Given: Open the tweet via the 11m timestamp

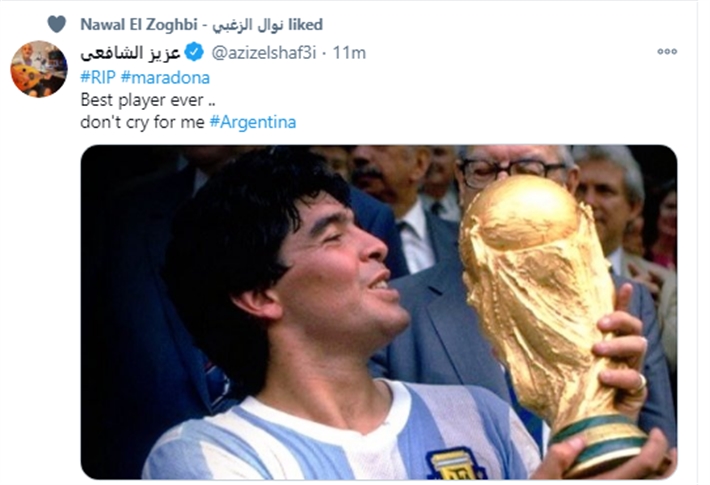Looking at the screenshot, I should [349, 53].
